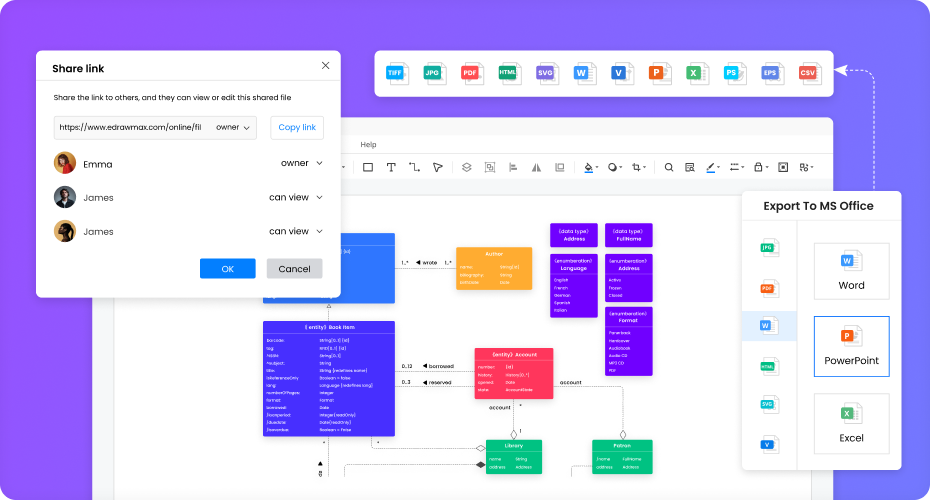Click the magnifier search icon

coord(669,167)
